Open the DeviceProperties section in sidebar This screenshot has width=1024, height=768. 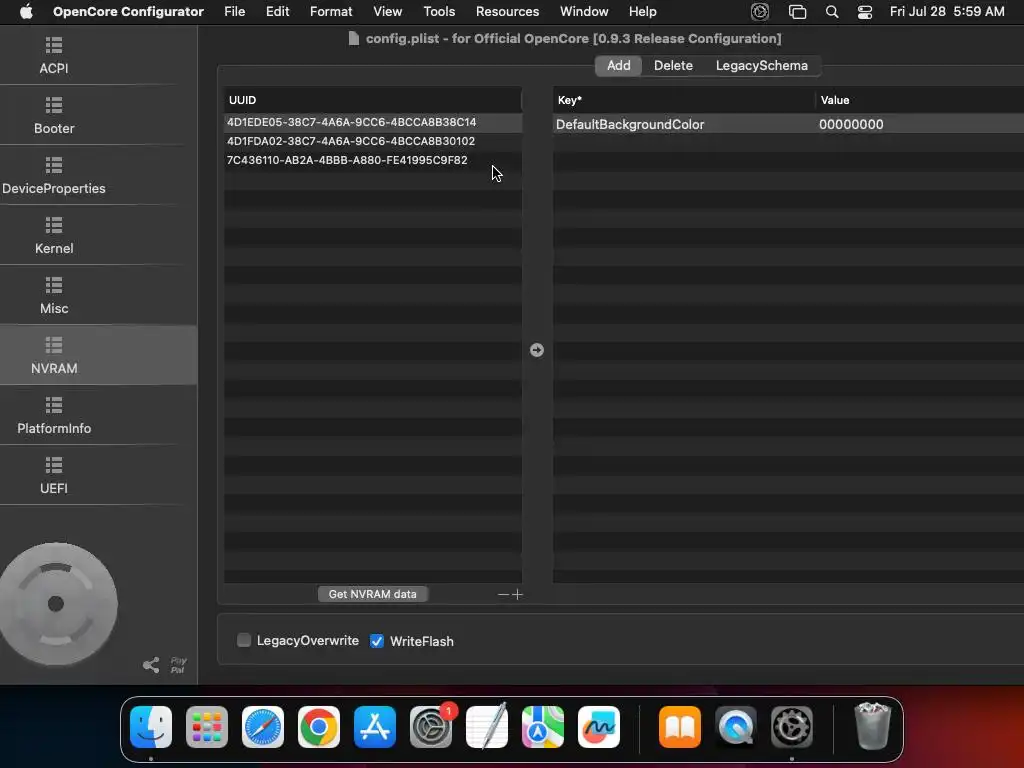tap(54, 175)
